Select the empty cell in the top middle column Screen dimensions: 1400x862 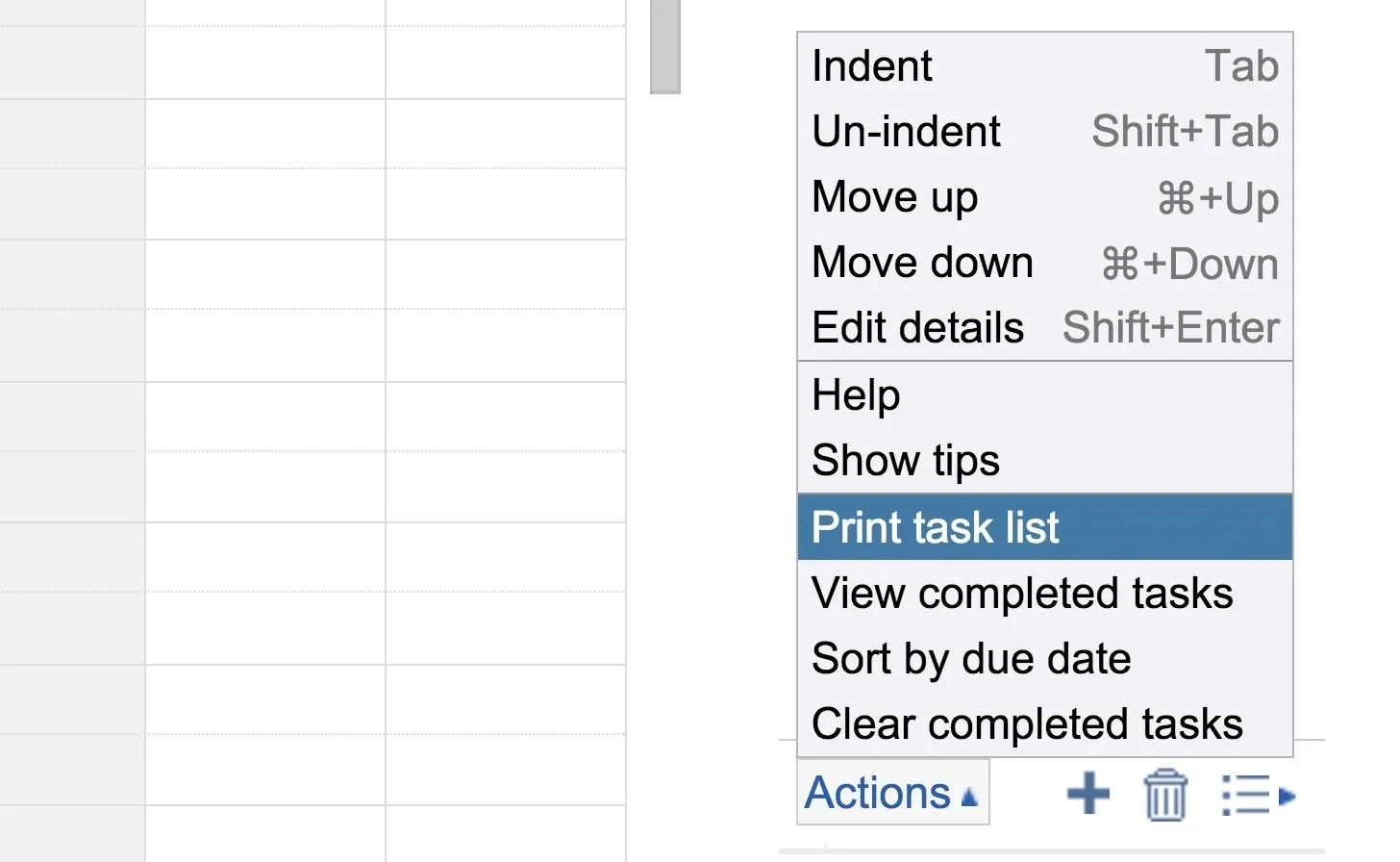pos(265,49)
